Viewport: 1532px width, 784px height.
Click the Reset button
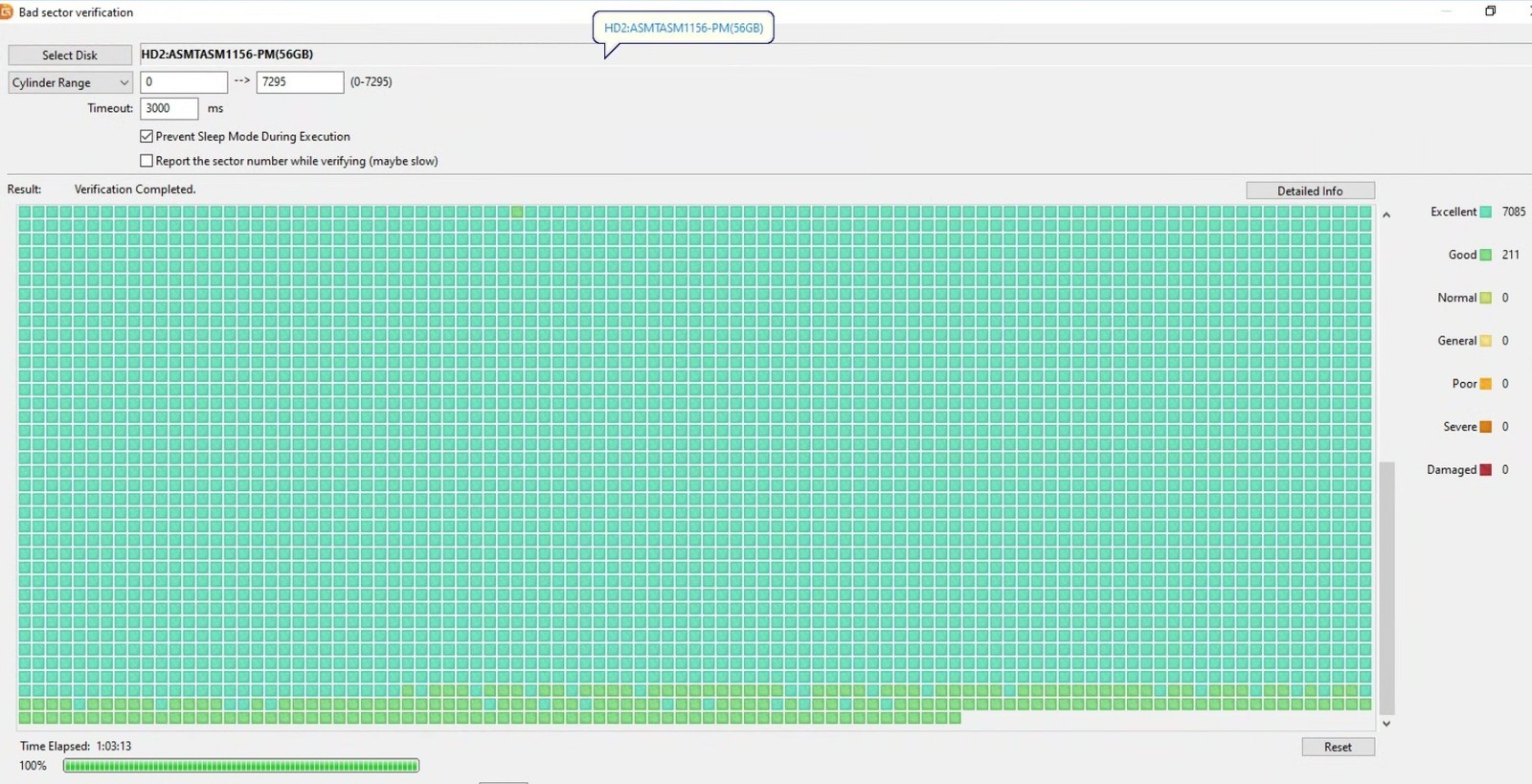click(1338, 747)
